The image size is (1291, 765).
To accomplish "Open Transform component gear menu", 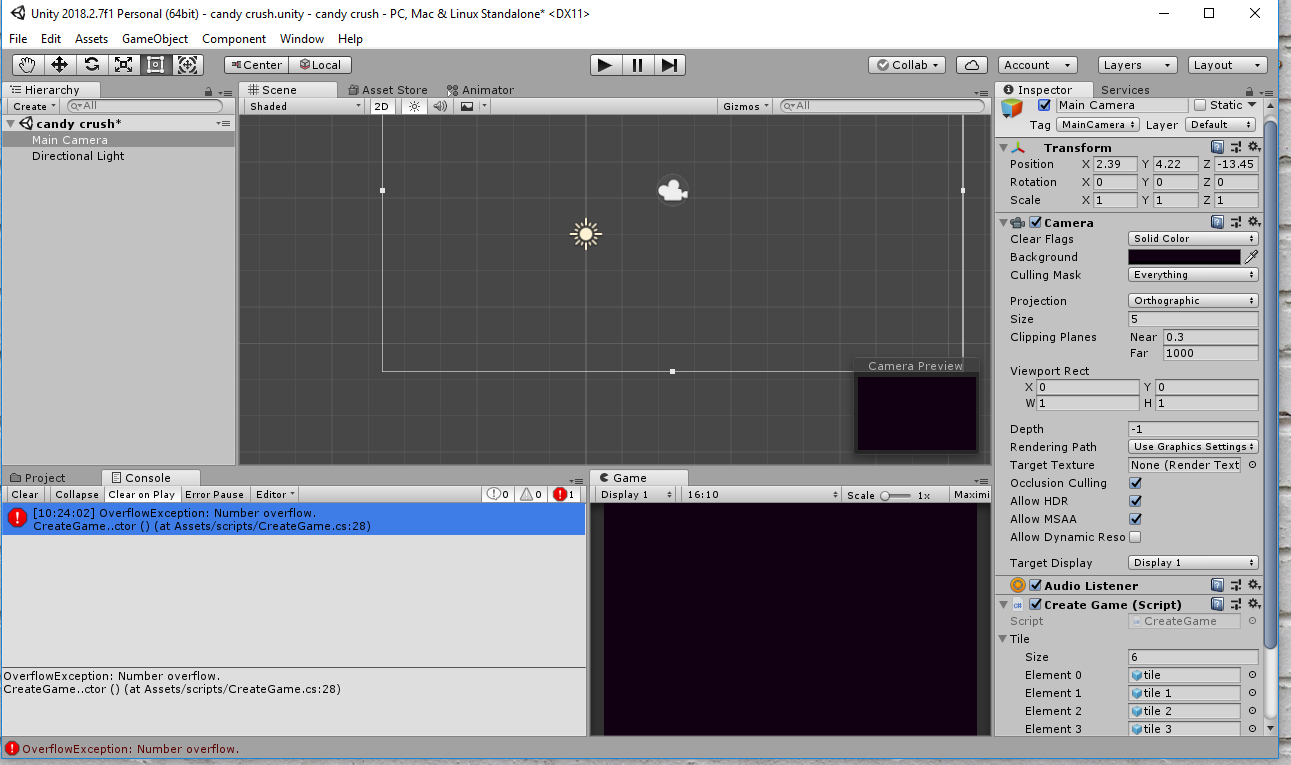I will click(1254, 147).
